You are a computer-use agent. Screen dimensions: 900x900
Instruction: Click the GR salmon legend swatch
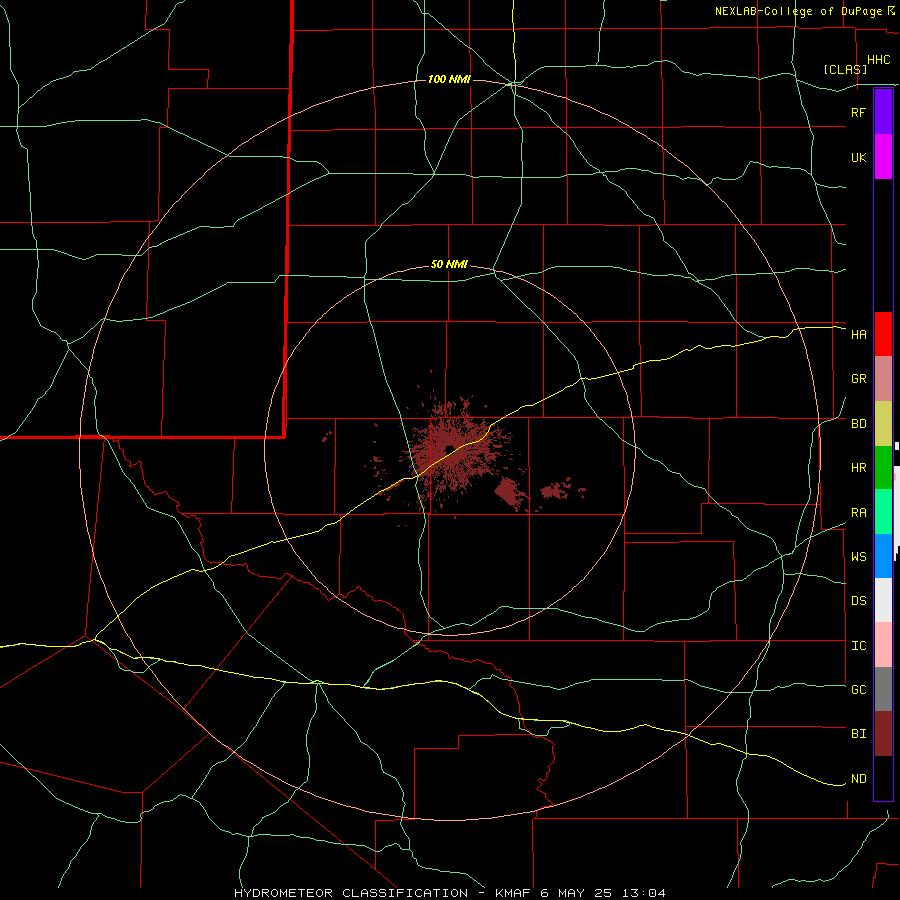click(x=883, y=379)
